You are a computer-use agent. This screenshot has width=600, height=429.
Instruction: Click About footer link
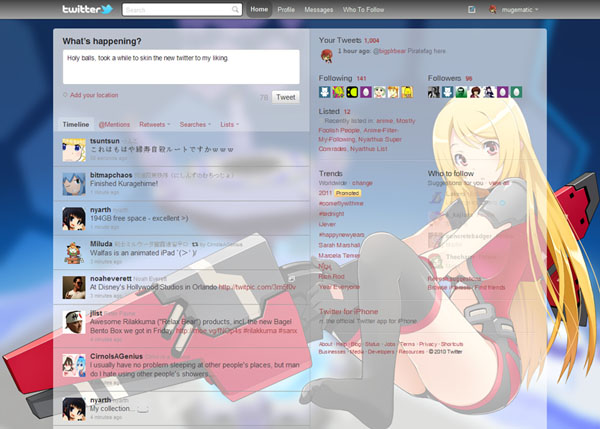tap(325, 344)
